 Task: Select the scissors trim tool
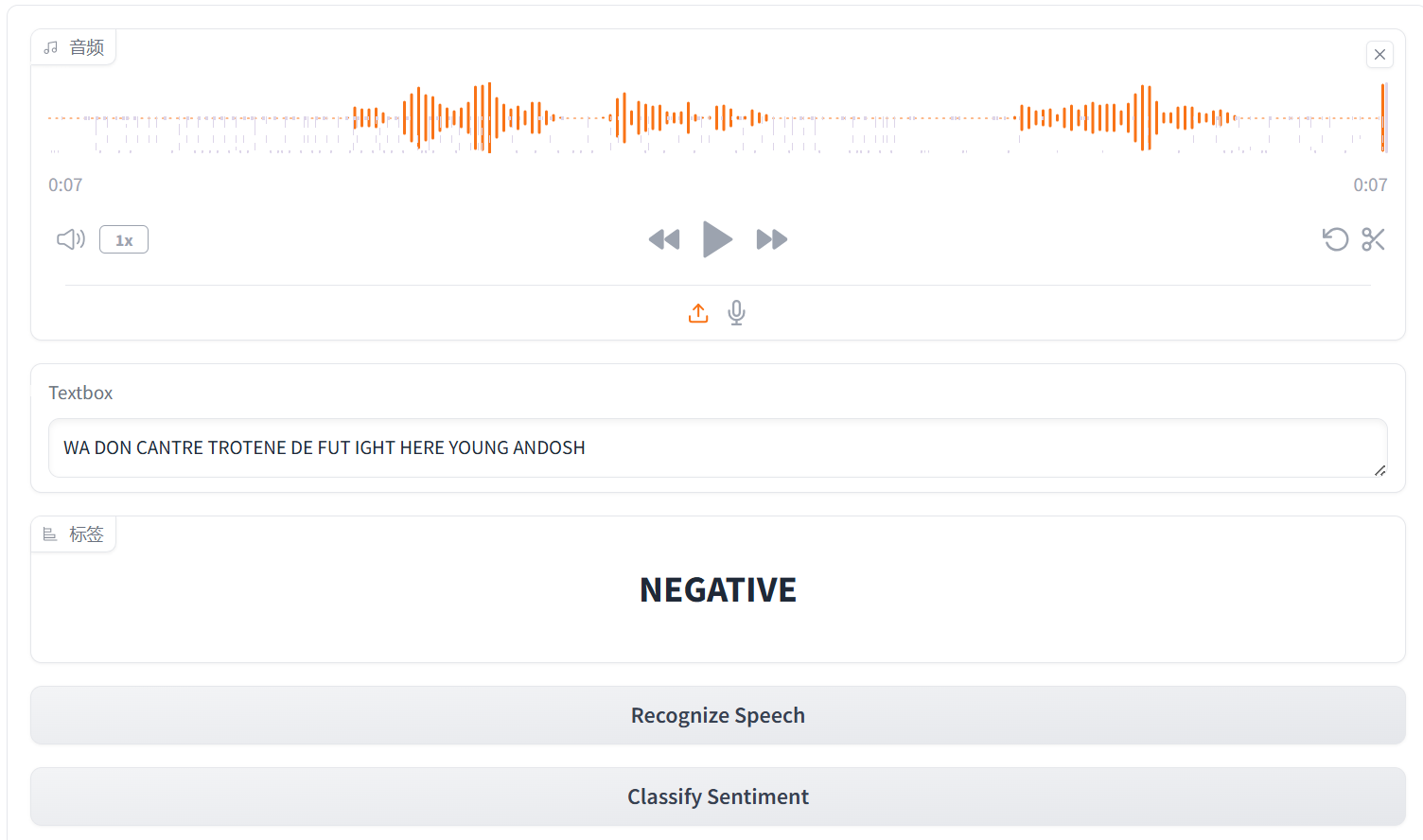1373,239
